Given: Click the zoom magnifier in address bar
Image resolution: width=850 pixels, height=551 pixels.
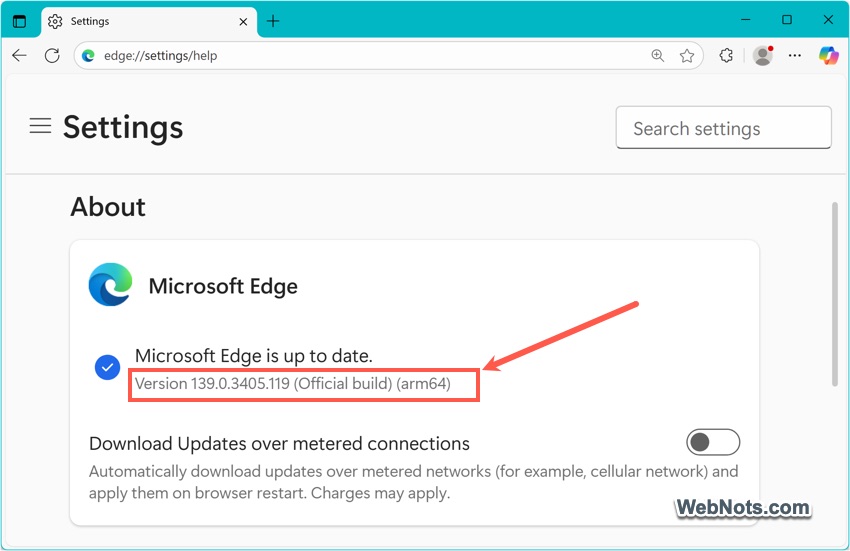Looking at the screenshot, I should (658, 55).
